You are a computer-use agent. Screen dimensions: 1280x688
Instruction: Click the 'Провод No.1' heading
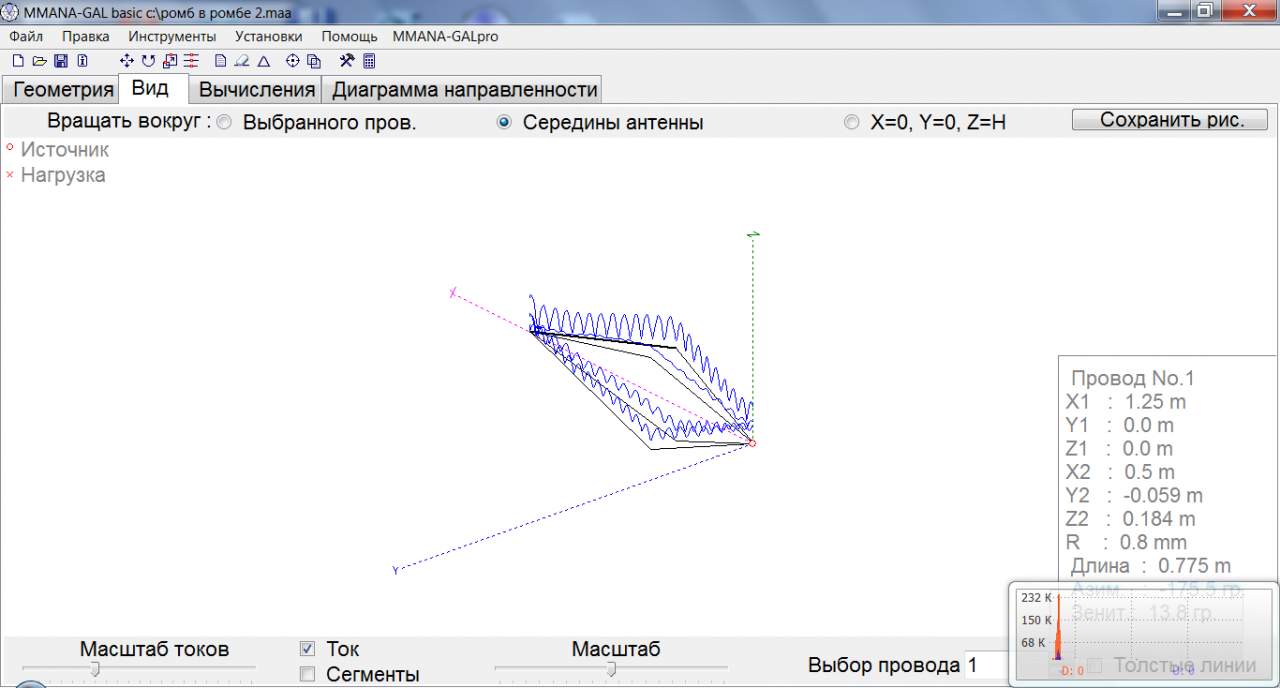click(1133, 379)
